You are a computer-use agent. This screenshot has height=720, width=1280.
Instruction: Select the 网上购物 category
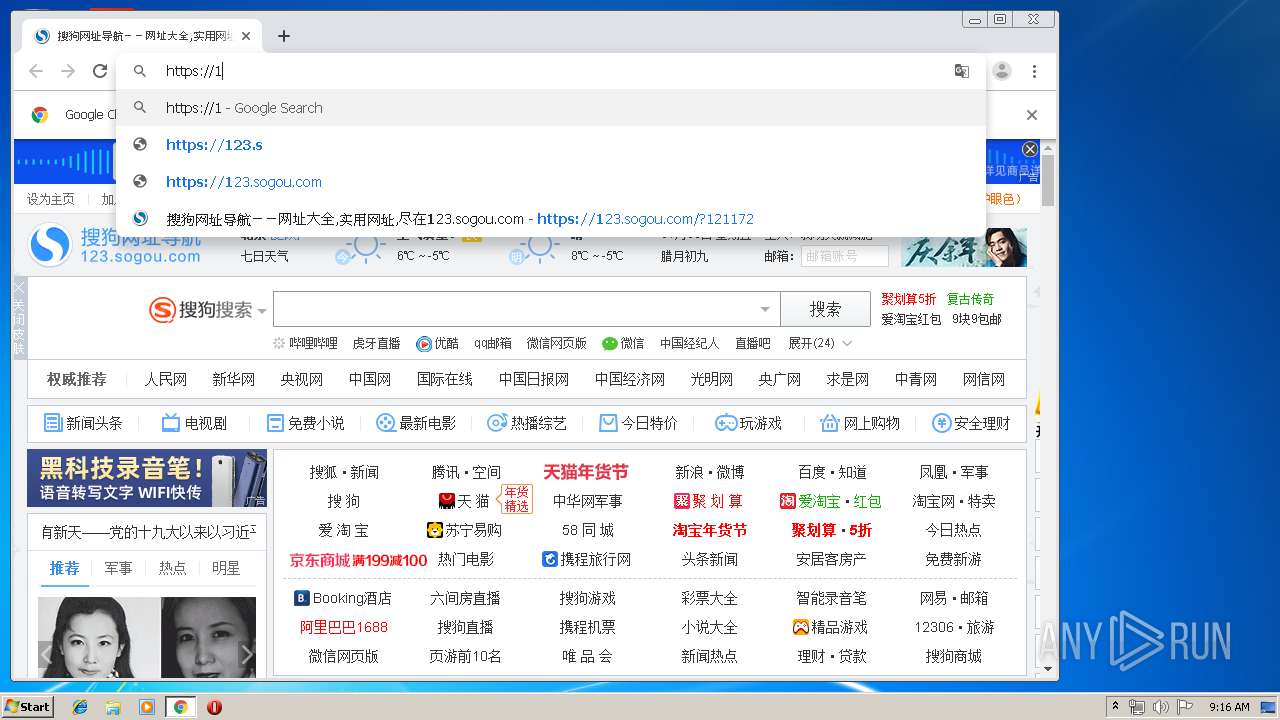click(x=860, y=423)
